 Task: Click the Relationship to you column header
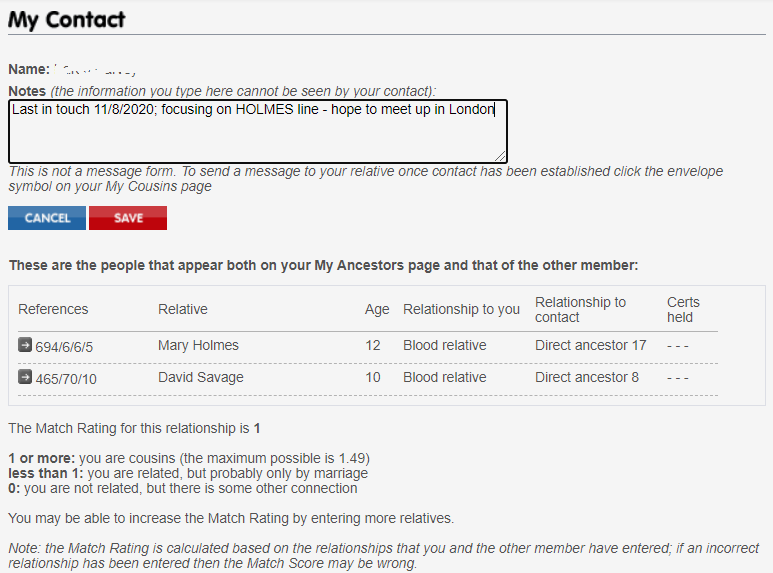[461, 309]
